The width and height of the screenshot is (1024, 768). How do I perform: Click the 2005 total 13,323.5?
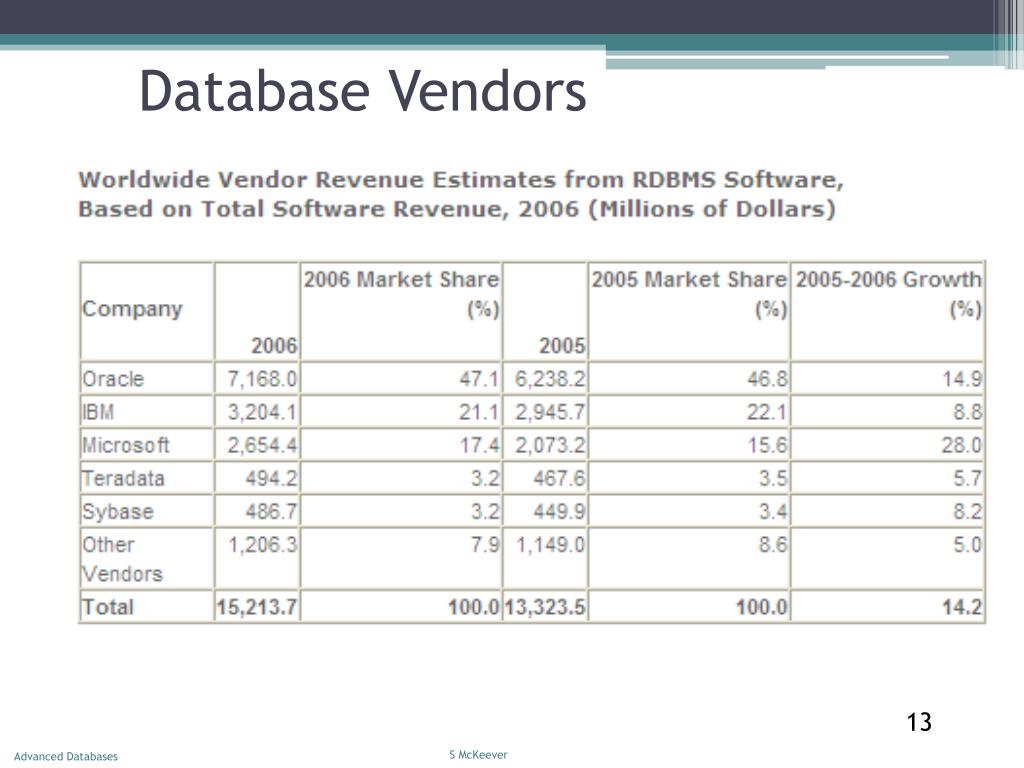[545, 607]
